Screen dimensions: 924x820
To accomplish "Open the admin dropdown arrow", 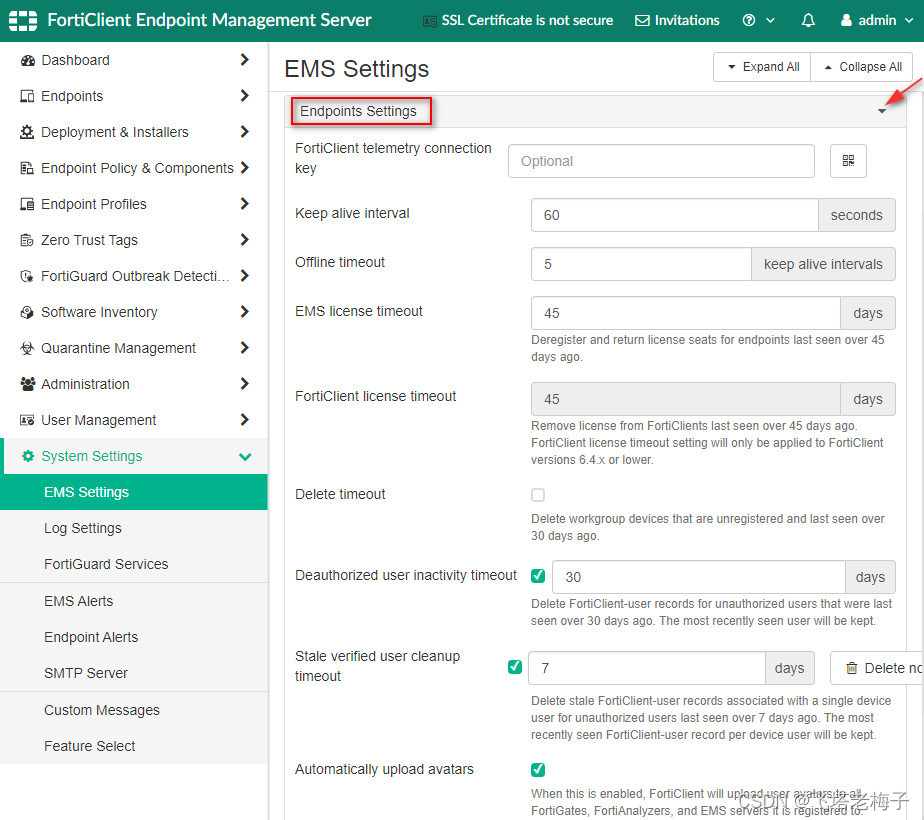I will [909, 21].
